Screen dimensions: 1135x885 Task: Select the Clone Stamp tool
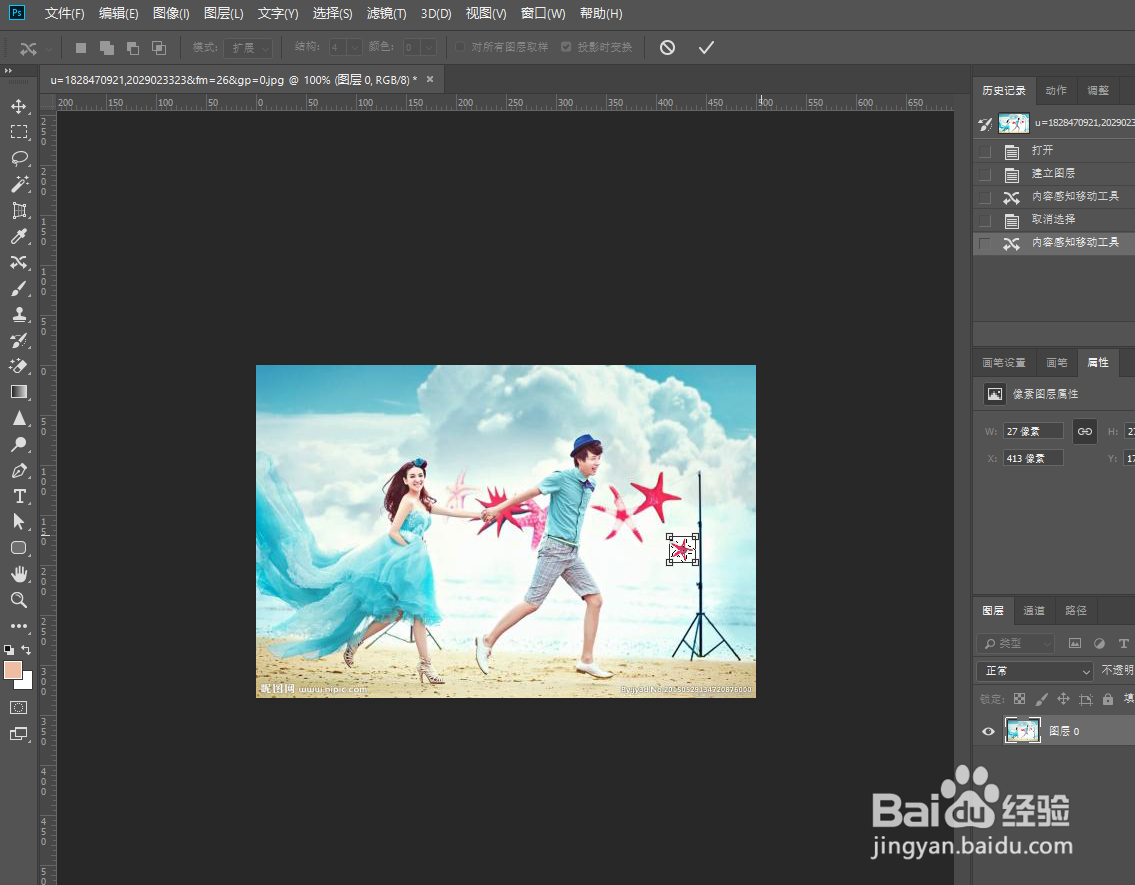(19, 315)
